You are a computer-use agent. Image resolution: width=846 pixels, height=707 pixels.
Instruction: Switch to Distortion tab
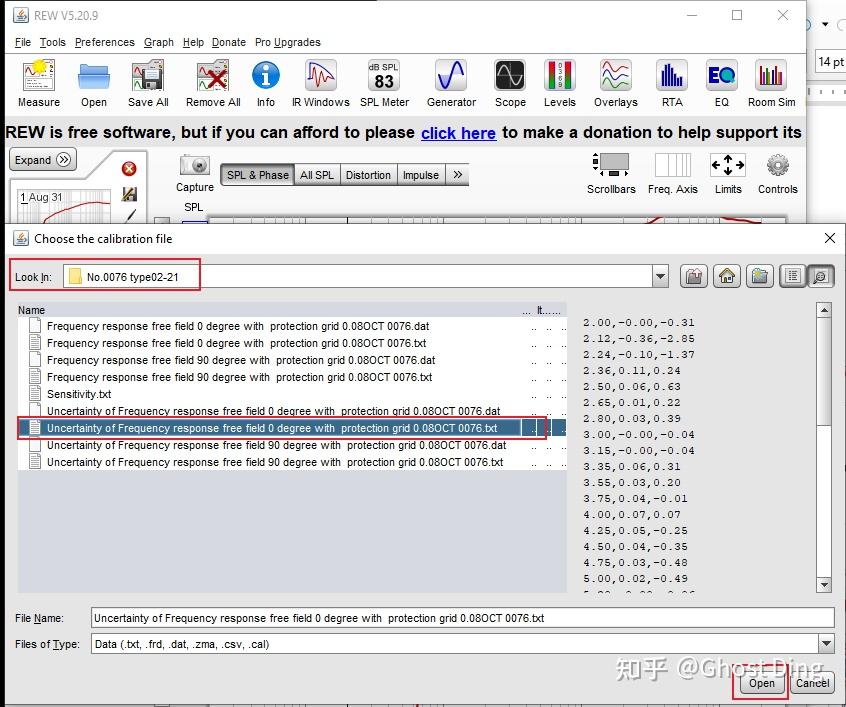point(368,175)
